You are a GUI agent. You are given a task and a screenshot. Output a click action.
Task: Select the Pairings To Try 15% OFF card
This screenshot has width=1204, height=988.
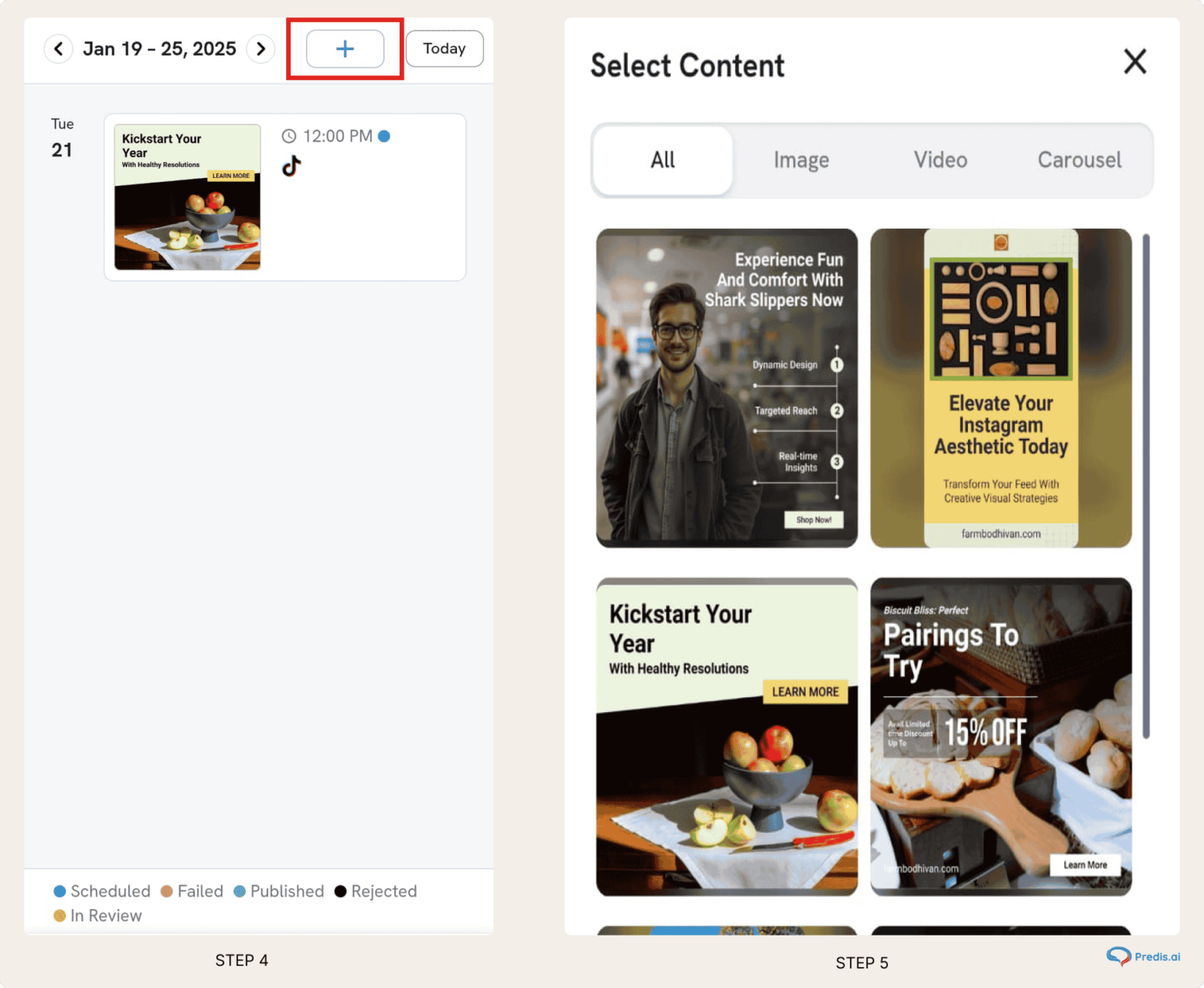point(1001,737)
